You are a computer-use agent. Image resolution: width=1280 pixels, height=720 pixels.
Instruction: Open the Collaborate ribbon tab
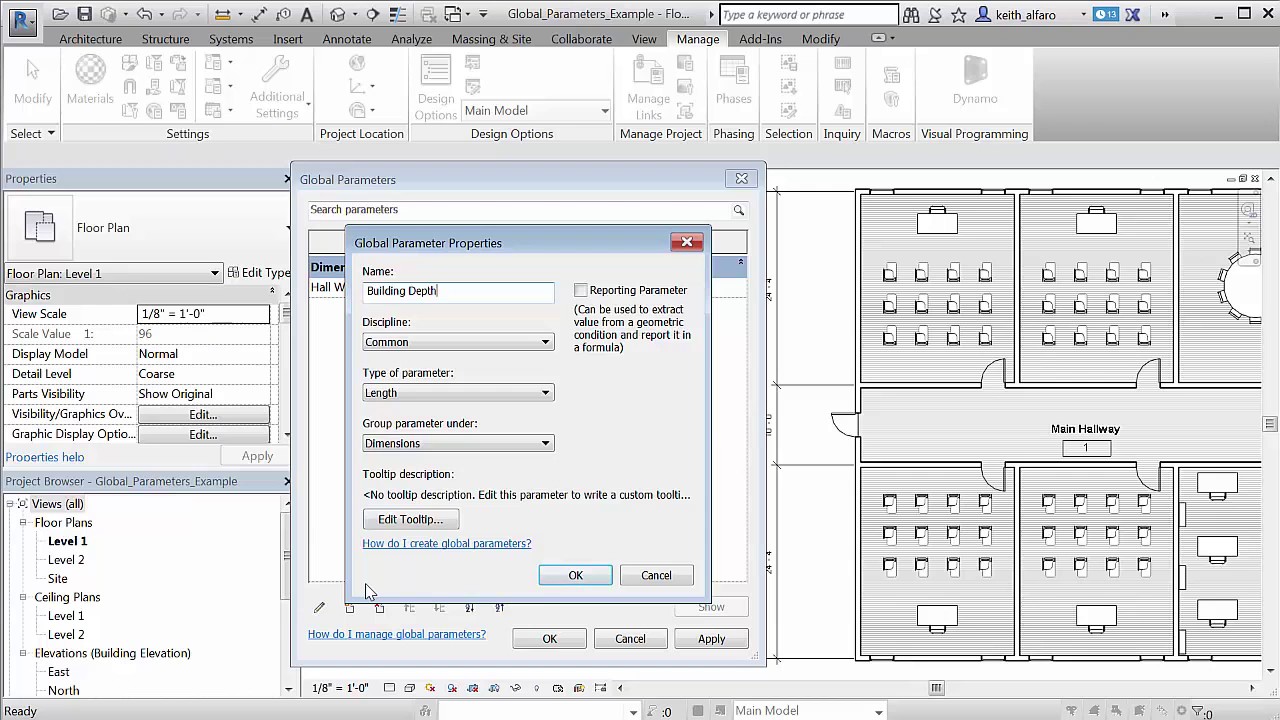pyautogui.click(x=581, y=39)
